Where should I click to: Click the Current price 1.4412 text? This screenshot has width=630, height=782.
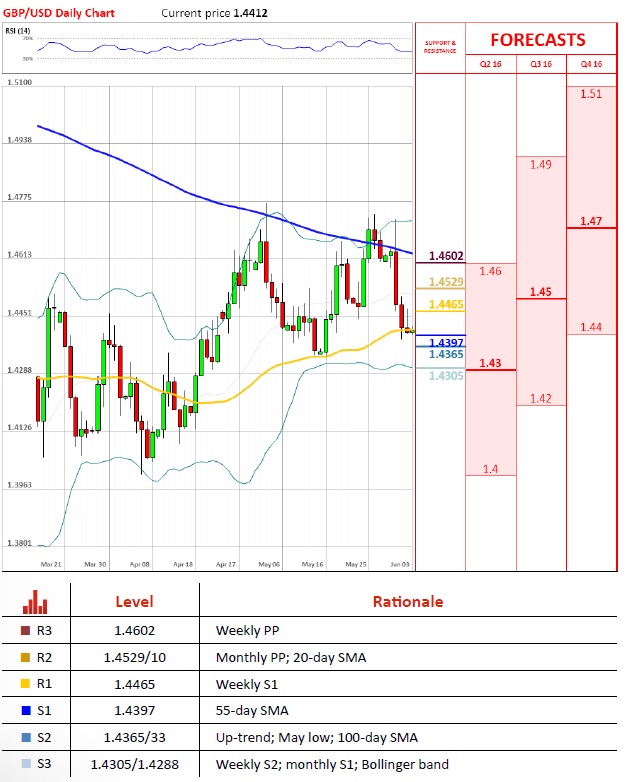(x=214, y=13)
